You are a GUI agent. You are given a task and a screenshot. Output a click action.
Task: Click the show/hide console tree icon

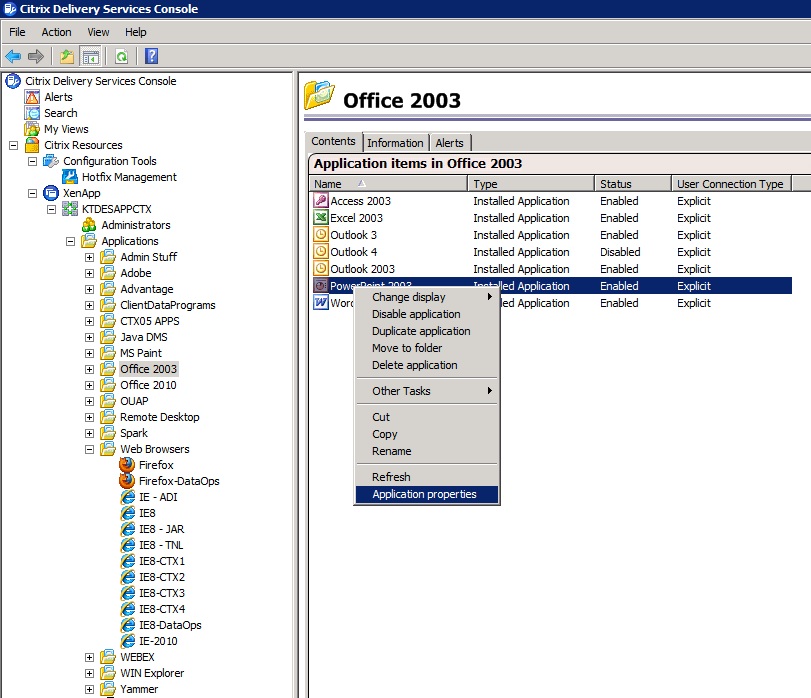(90, 57)
